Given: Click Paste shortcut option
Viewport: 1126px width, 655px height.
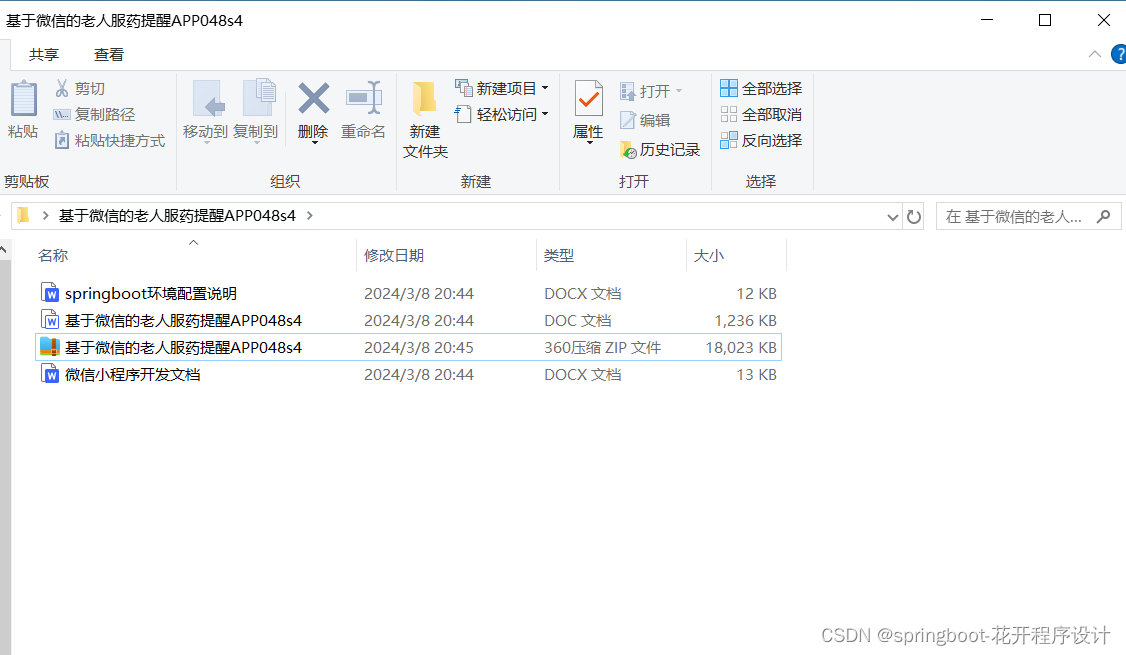Looking at the screenshot, I should pyautogui.click(x=110, y=141).
